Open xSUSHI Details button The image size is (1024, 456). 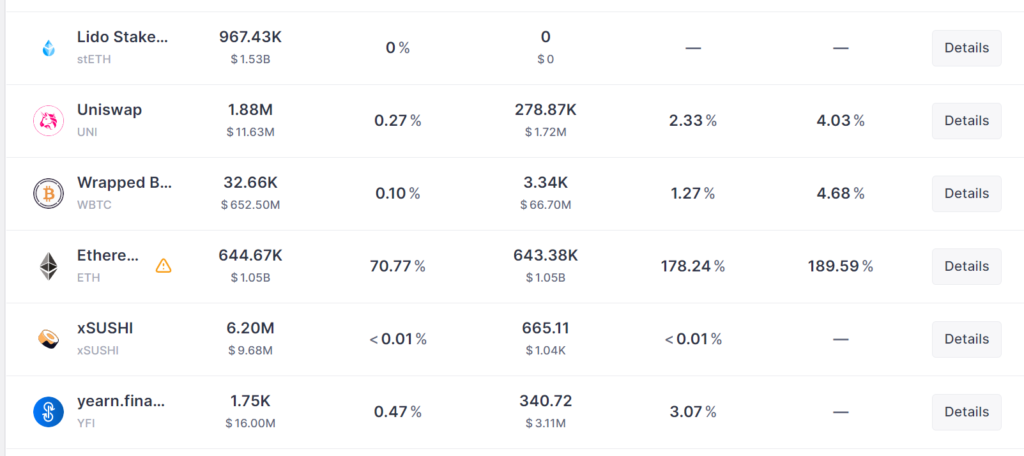click(x=966, y=339)
